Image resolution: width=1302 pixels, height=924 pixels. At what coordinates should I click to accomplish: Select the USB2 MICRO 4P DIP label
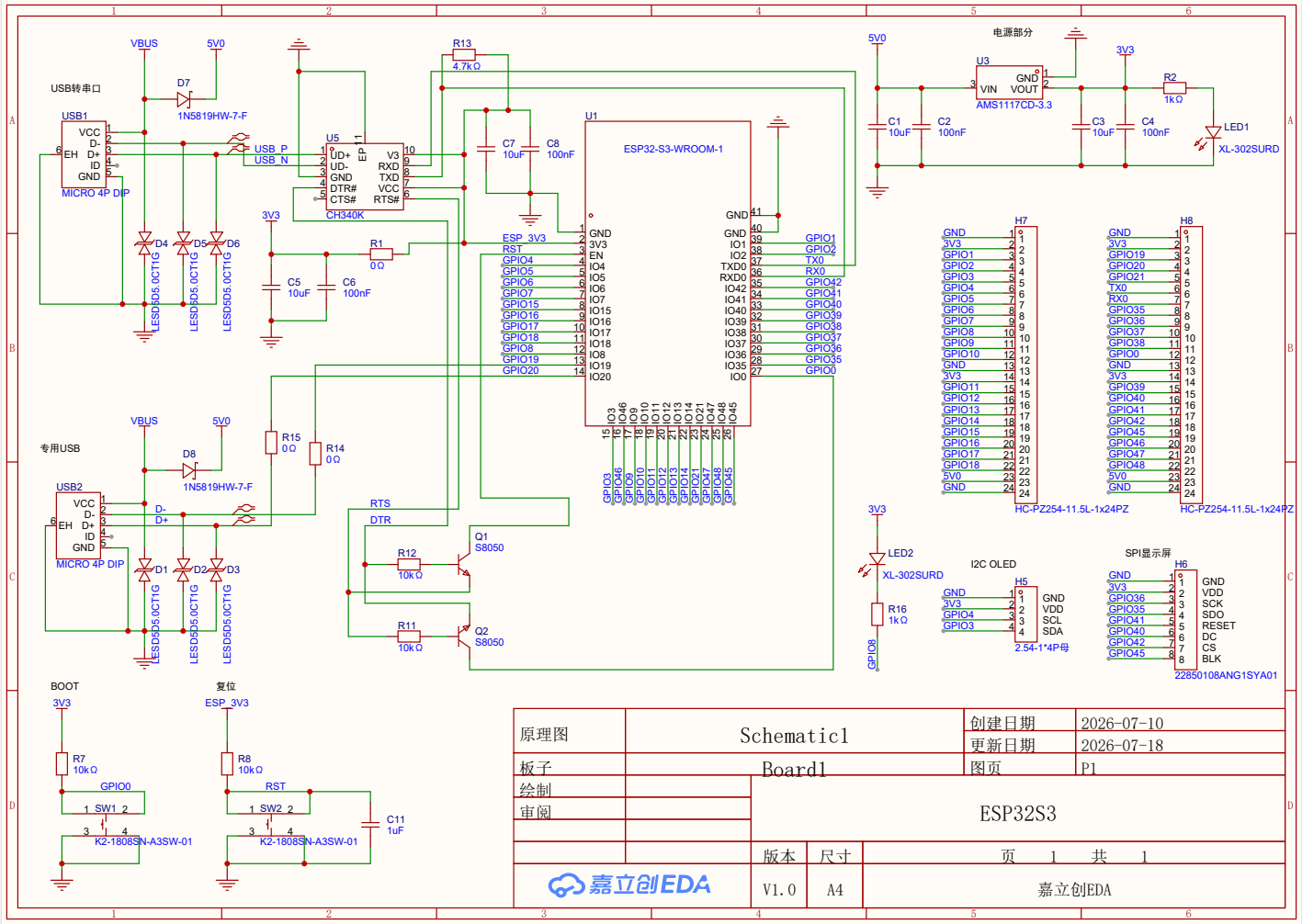[90, 564]
